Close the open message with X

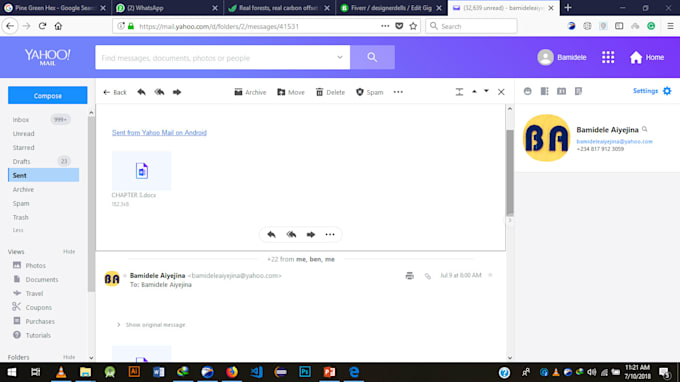[x=501, y=92]
